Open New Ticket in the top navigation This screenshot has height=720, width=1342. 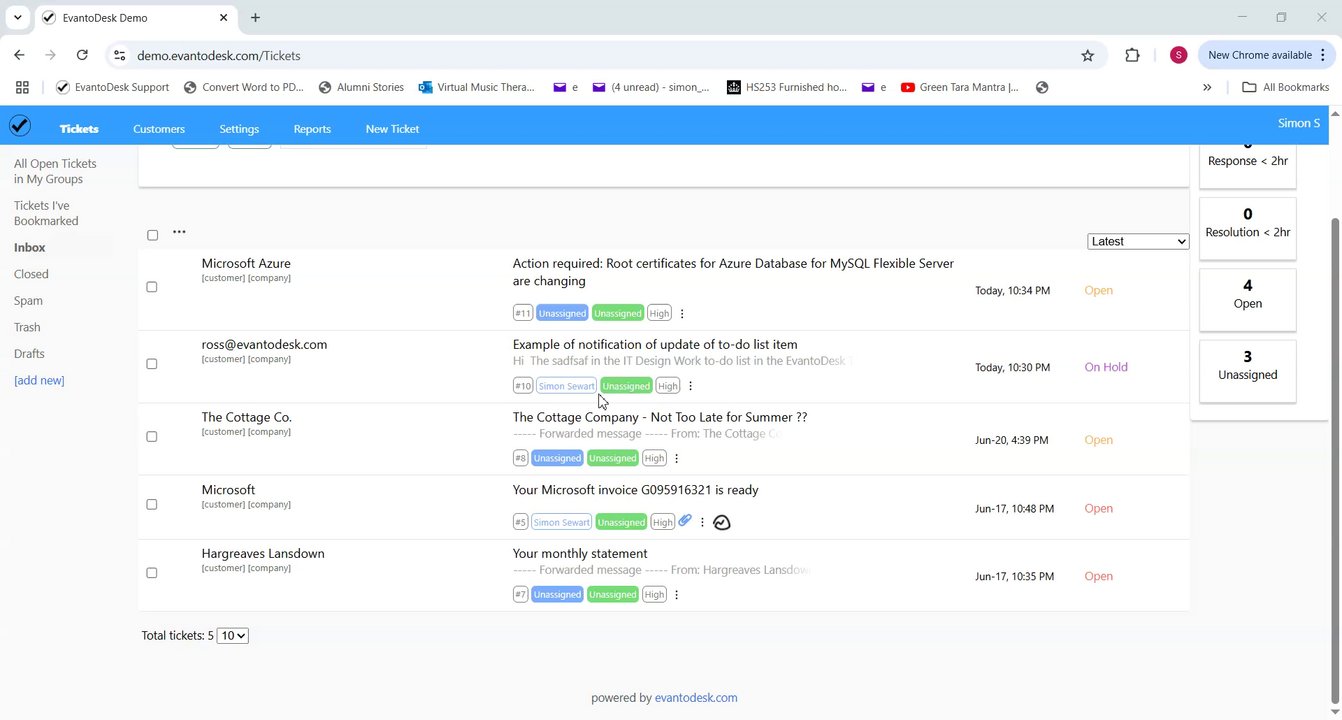pyautogui.click(x=392, y=129)
